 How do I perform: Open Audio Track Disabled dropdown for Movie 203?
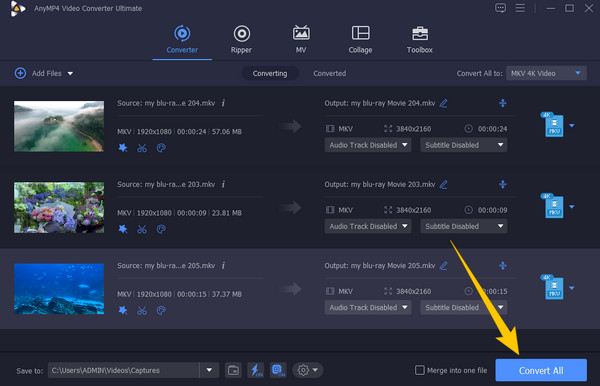click(x=368, y=226)
